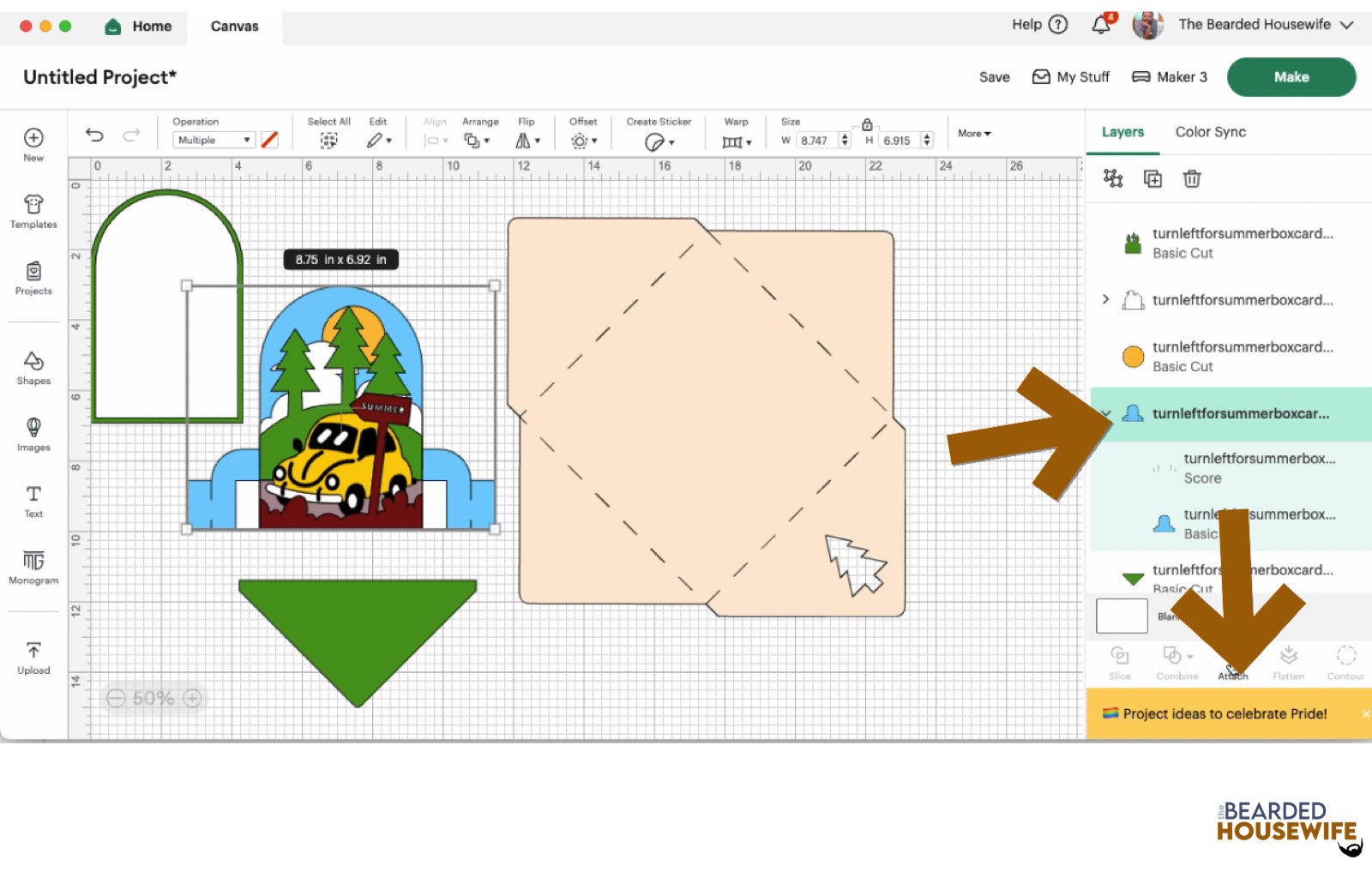Open the Operation dropdown showing Multiple
The image size is (1372, 872).
tap(214, 140)
